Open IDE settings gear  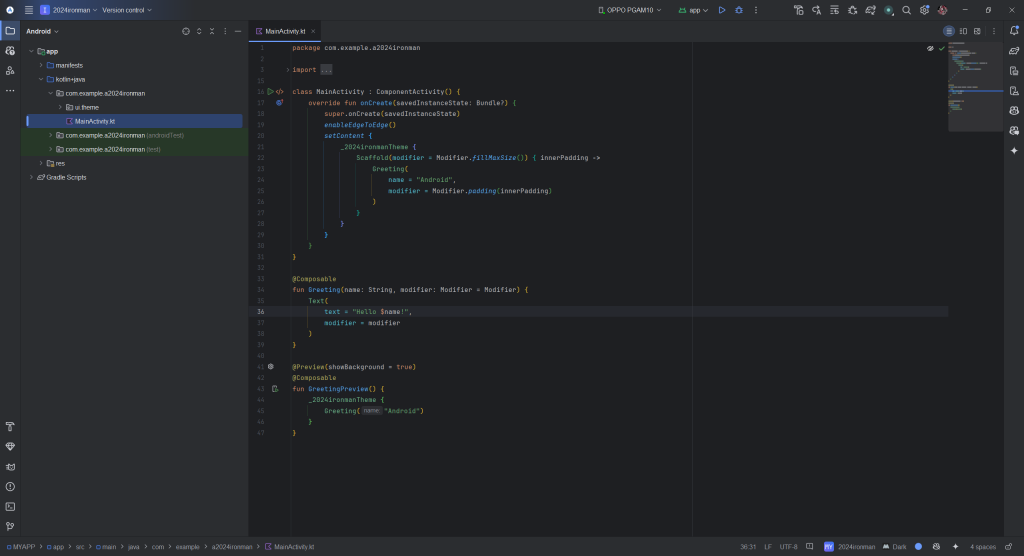[x=924, y=10]
